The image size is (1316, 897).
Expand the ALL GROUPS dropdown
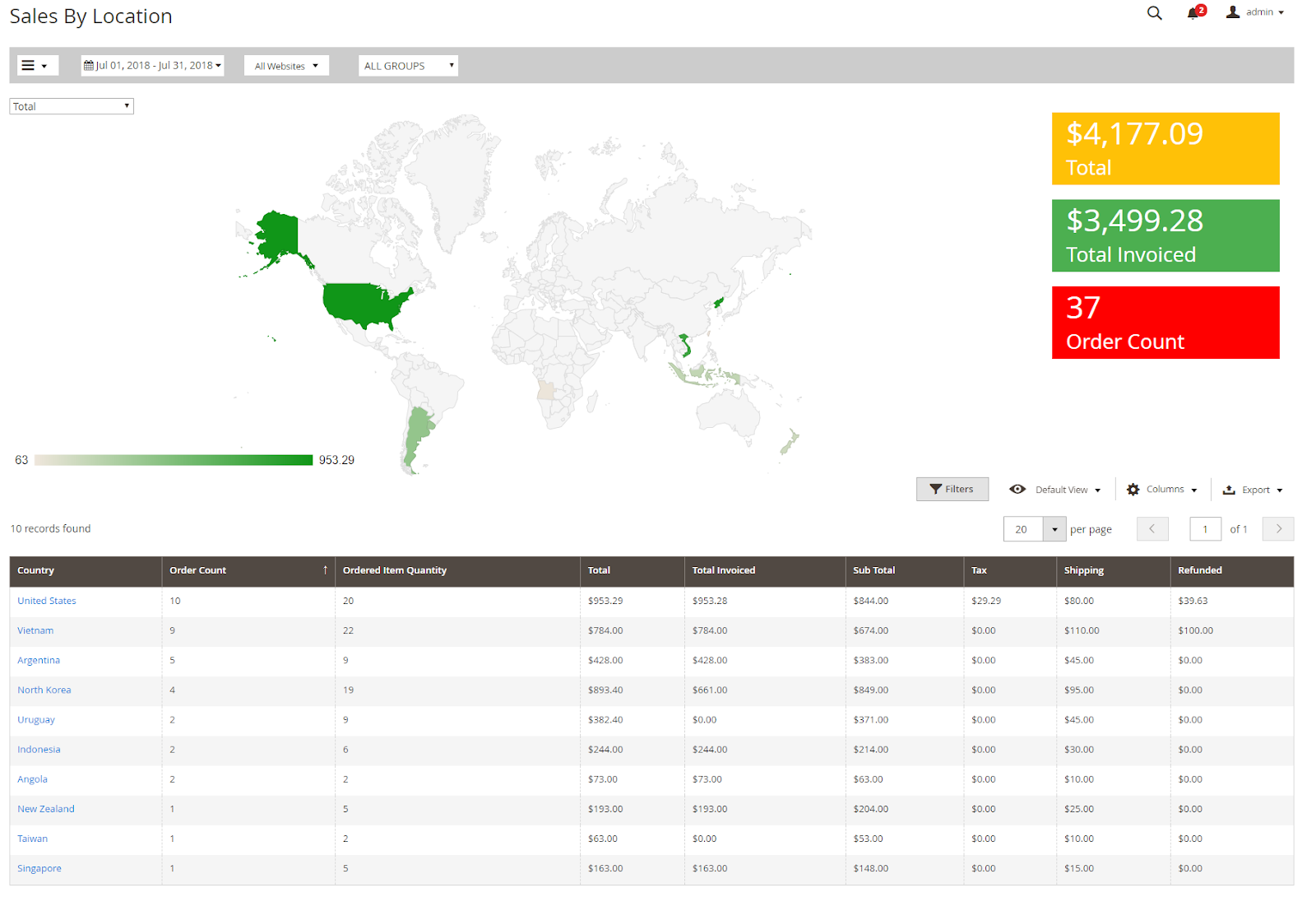pos(408,66)
